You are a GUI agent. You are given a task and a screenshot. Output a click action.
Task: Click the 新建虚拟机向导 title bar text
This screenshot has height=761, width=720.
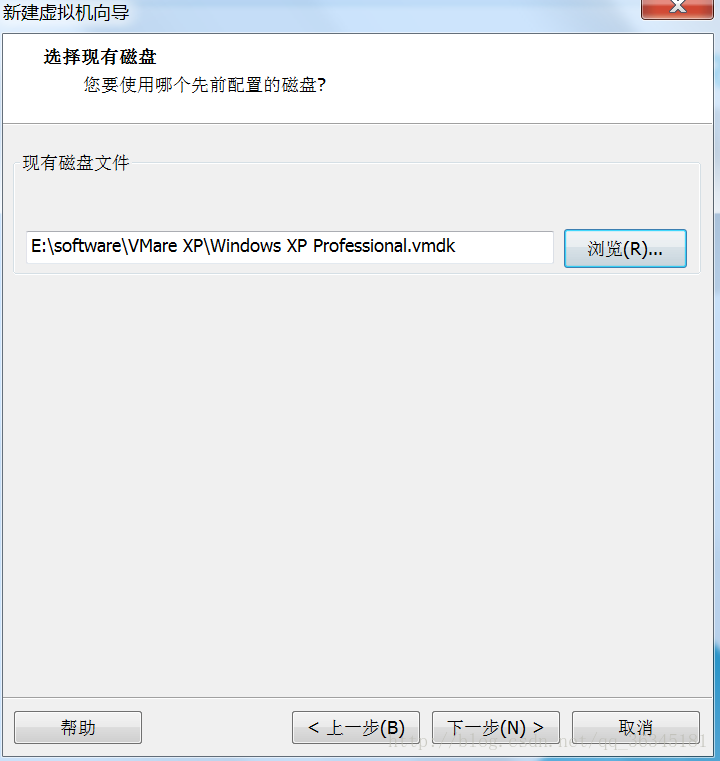point(66,12)
